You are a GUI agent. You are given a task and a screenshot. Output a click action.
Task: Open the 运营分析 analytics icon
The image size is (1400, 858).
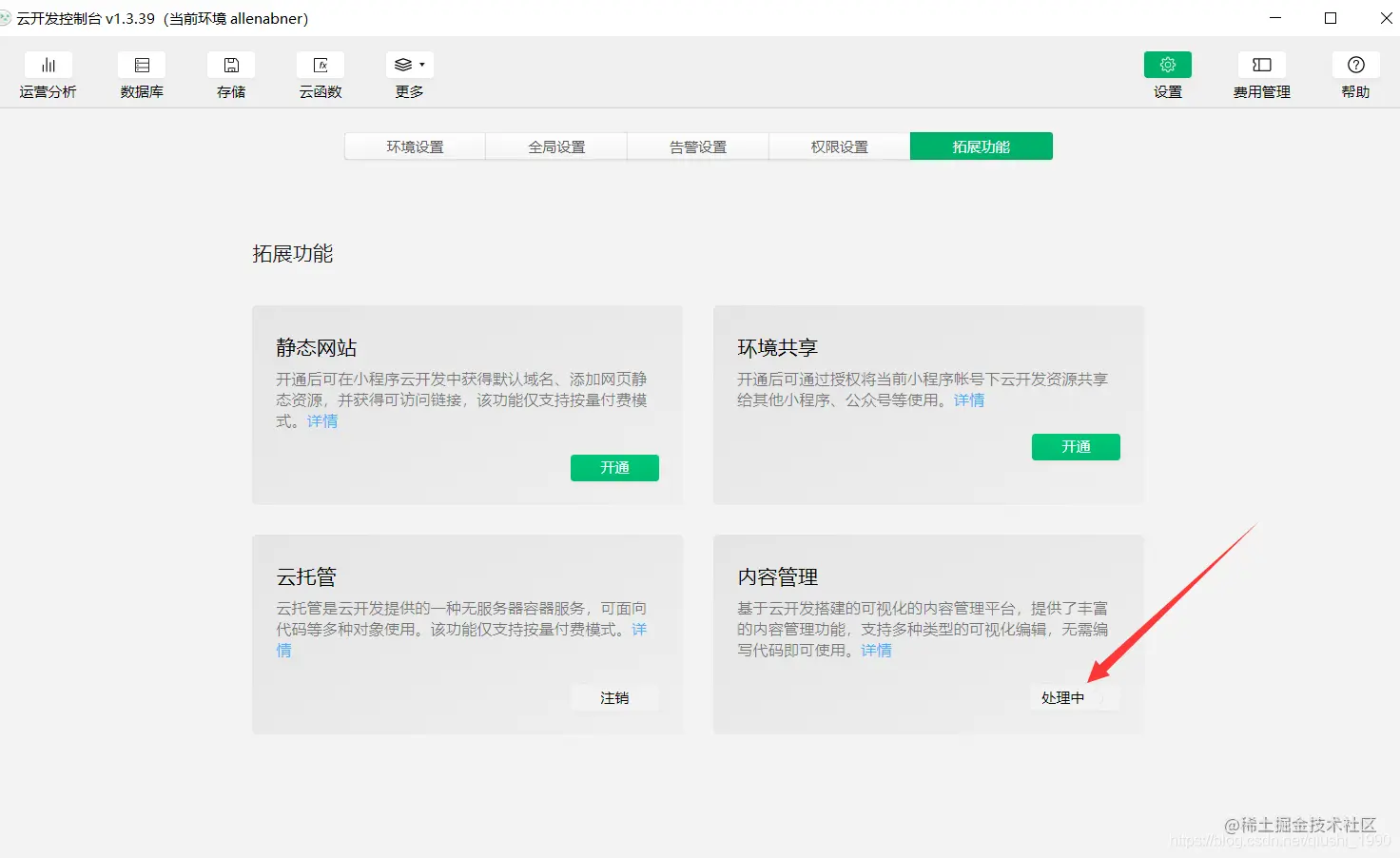(49, 65)
